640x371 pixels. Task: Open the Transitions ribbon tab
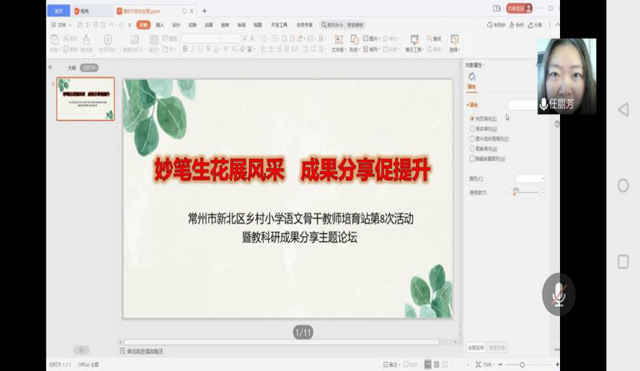192,25
